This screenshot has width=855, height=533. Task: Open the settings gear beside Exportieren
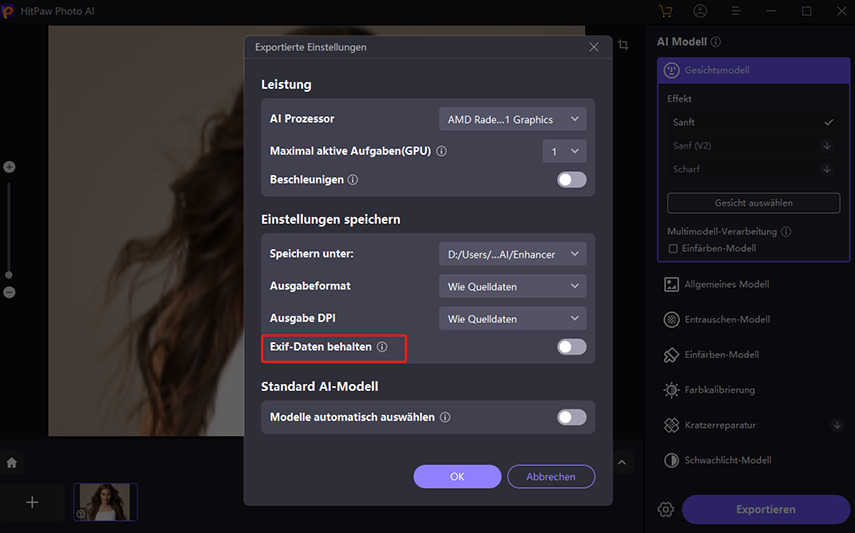point(665,510)
